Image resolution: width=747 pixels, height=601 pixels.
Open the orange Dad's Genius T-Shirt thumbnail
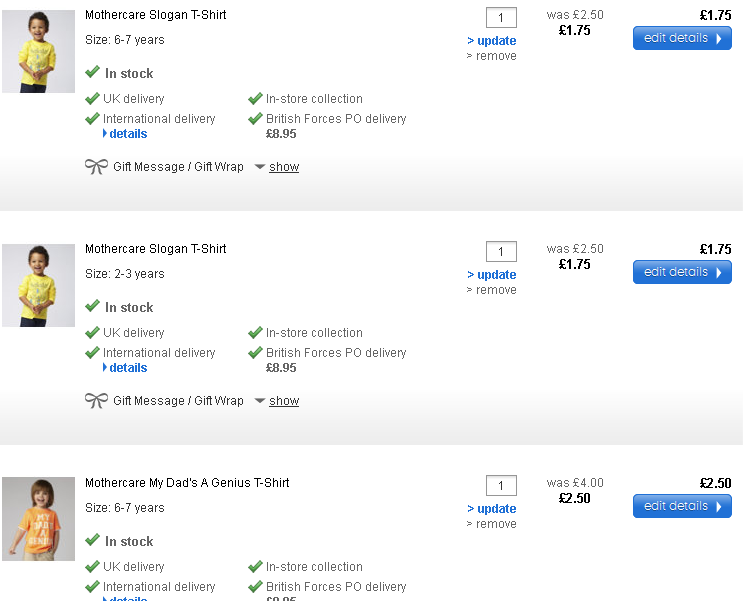(x=38, y=518)
